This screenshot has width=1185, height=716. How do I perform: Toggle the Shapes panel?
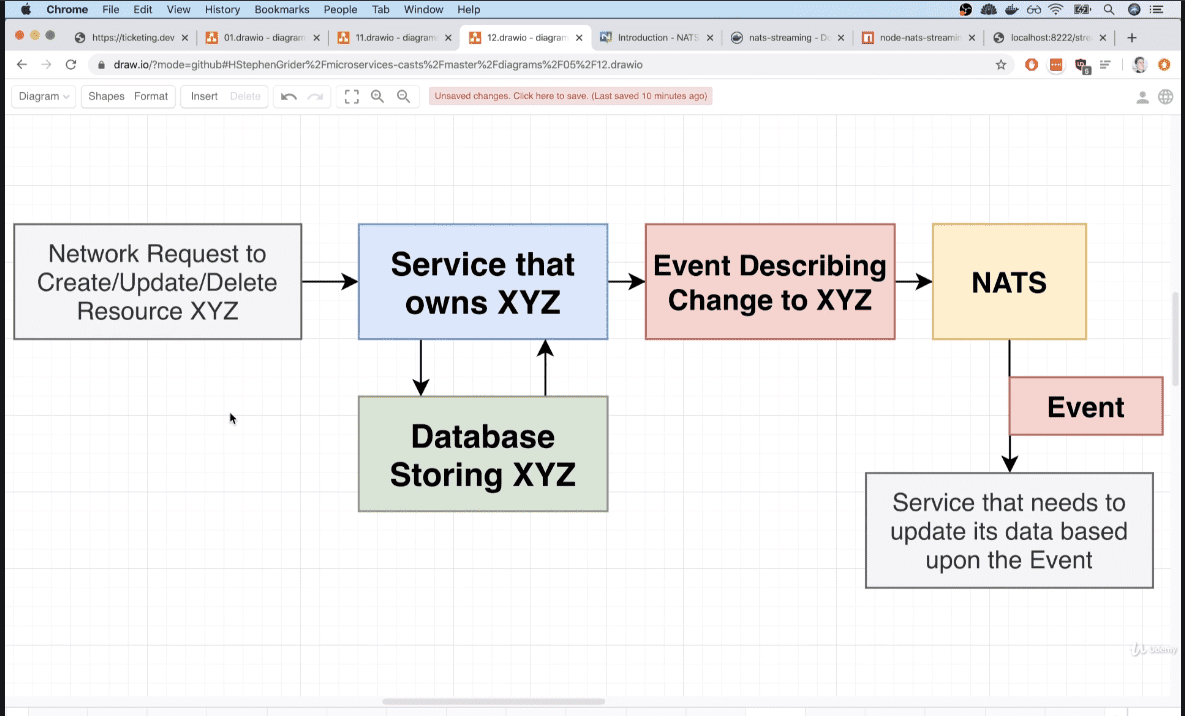106,97
